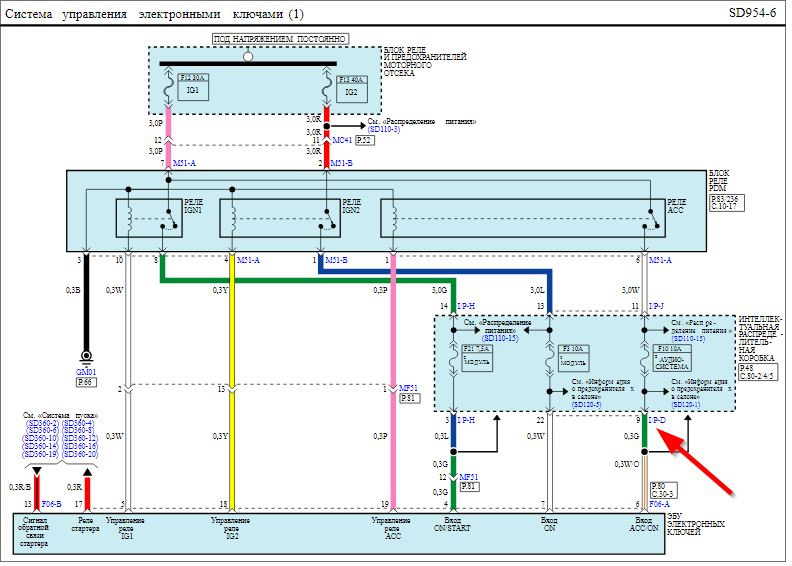Screen dimensions: 792x566
Task: Open the SD120-5 fuse information link
Action: 586,405
